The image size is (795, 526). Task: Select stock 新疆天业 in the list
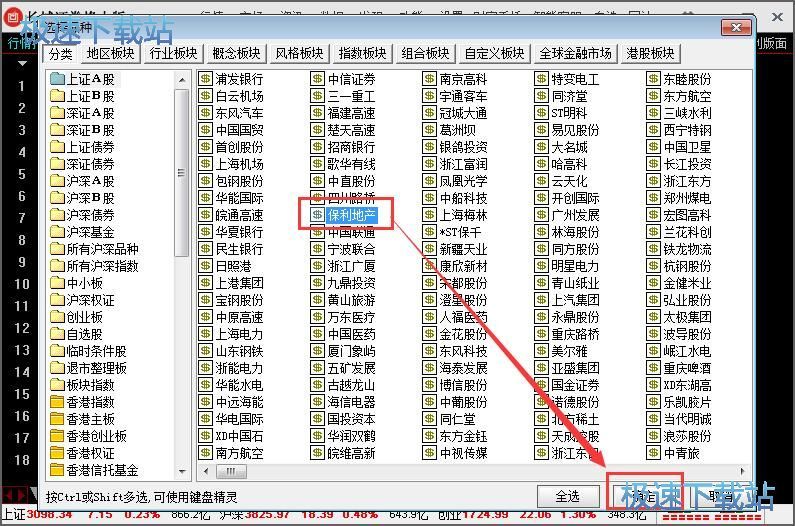click(x=455, y=249)
